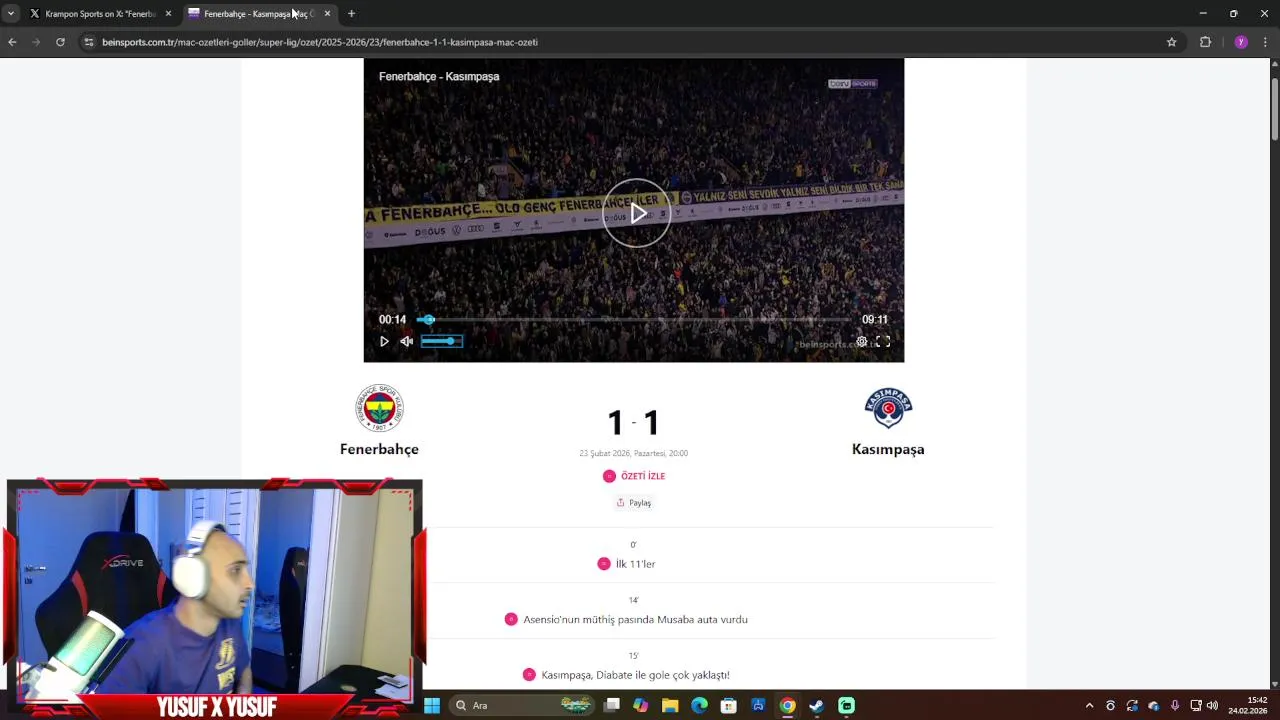The image size is (1280, 720).
Task: Click the match date 23 Şubat 2026
Action: [x=633, y=453]
